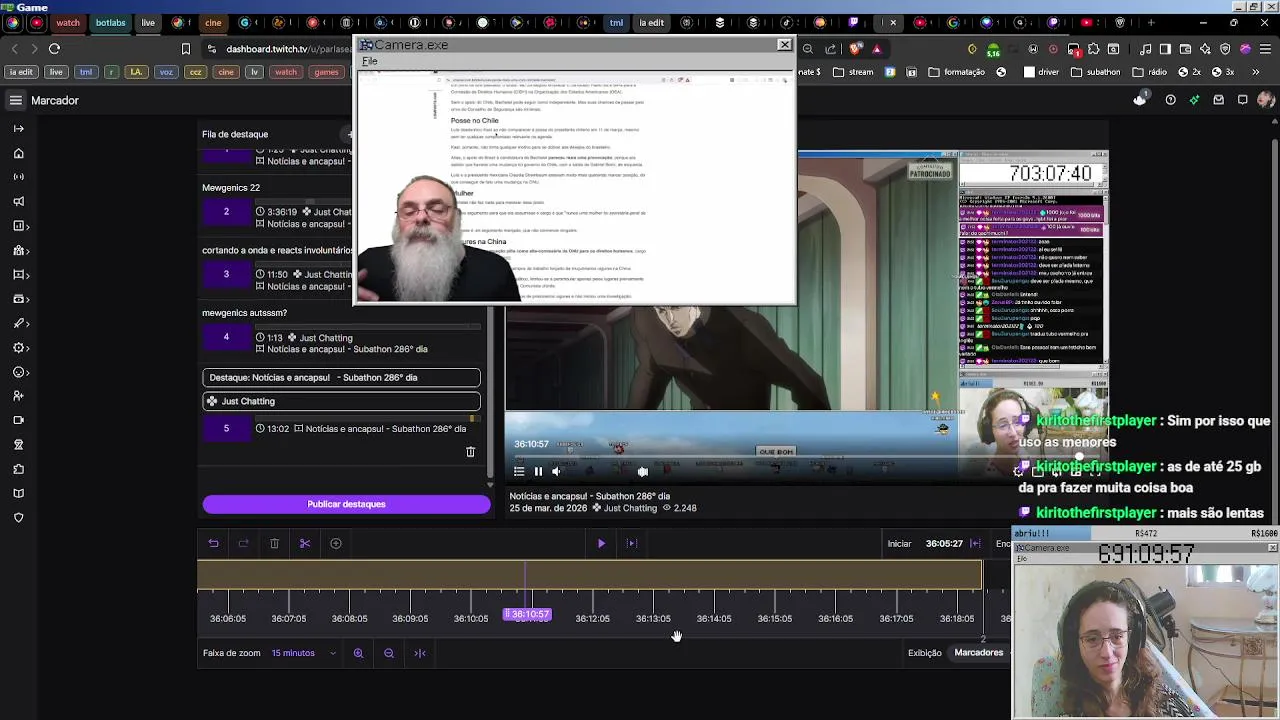Open the Brave shields lion icon
The height and width of the screenshot is (720, 1280).
[857, 48]
